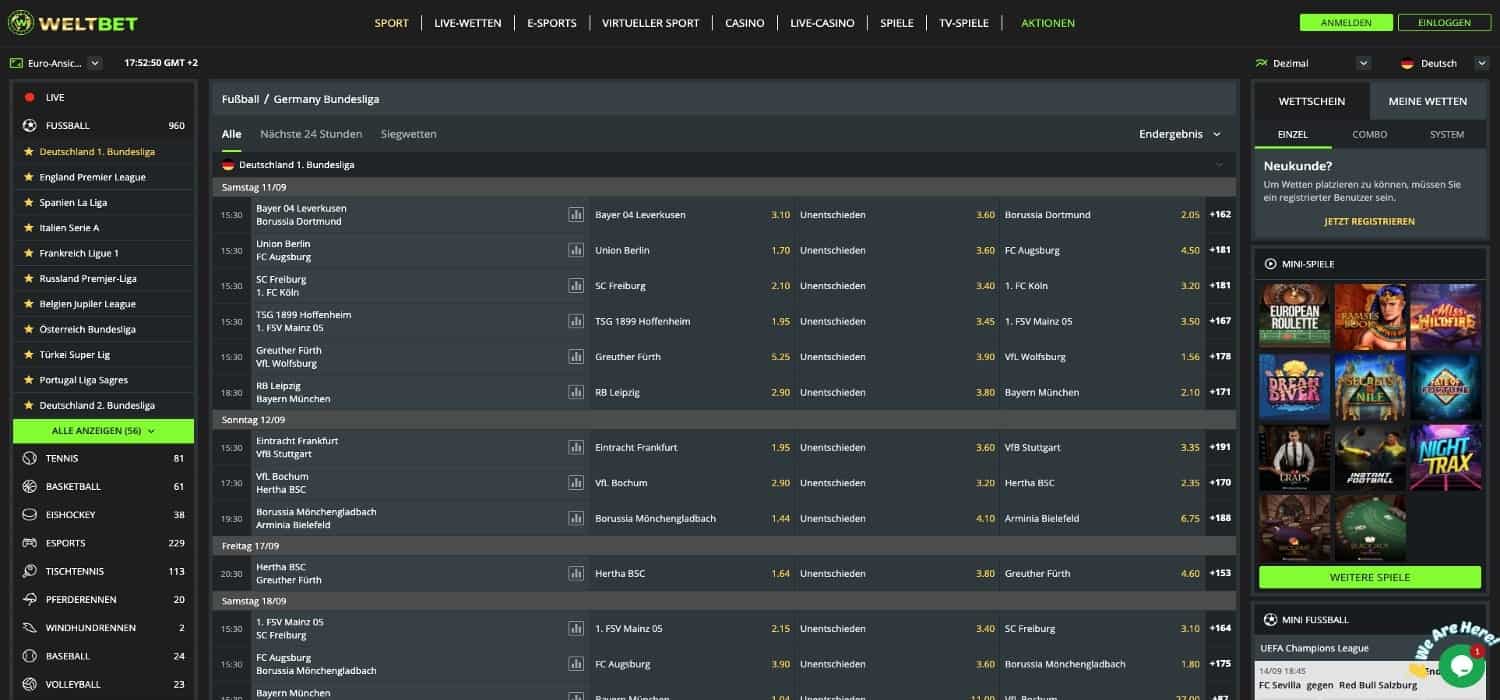Open statistics icon for Hertha BSC vs Fürth
This screenshot has width=1500, height=700.
coord(576,573)
